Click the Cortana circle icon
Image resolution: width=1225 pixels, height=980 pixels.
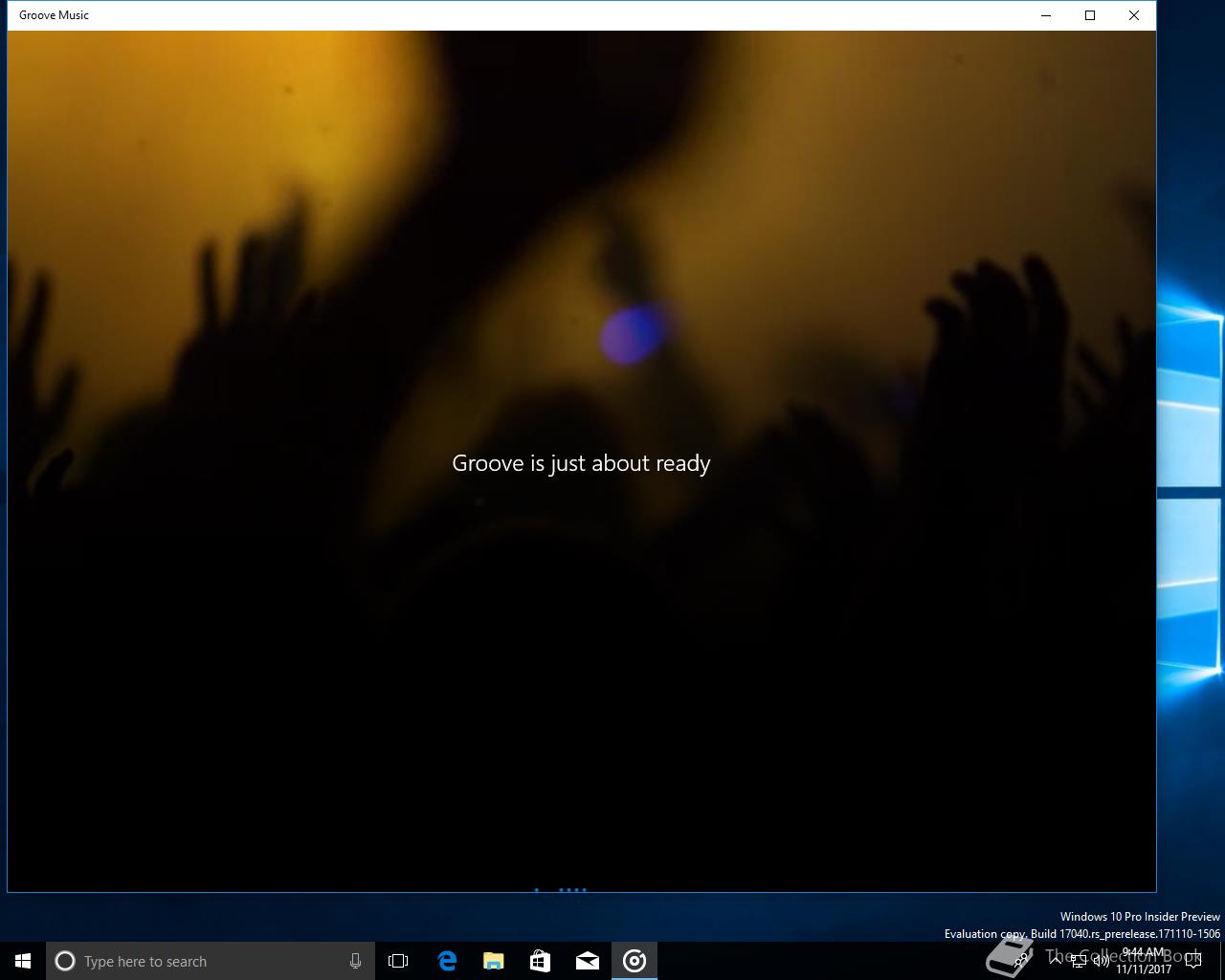tap(65, 961)
